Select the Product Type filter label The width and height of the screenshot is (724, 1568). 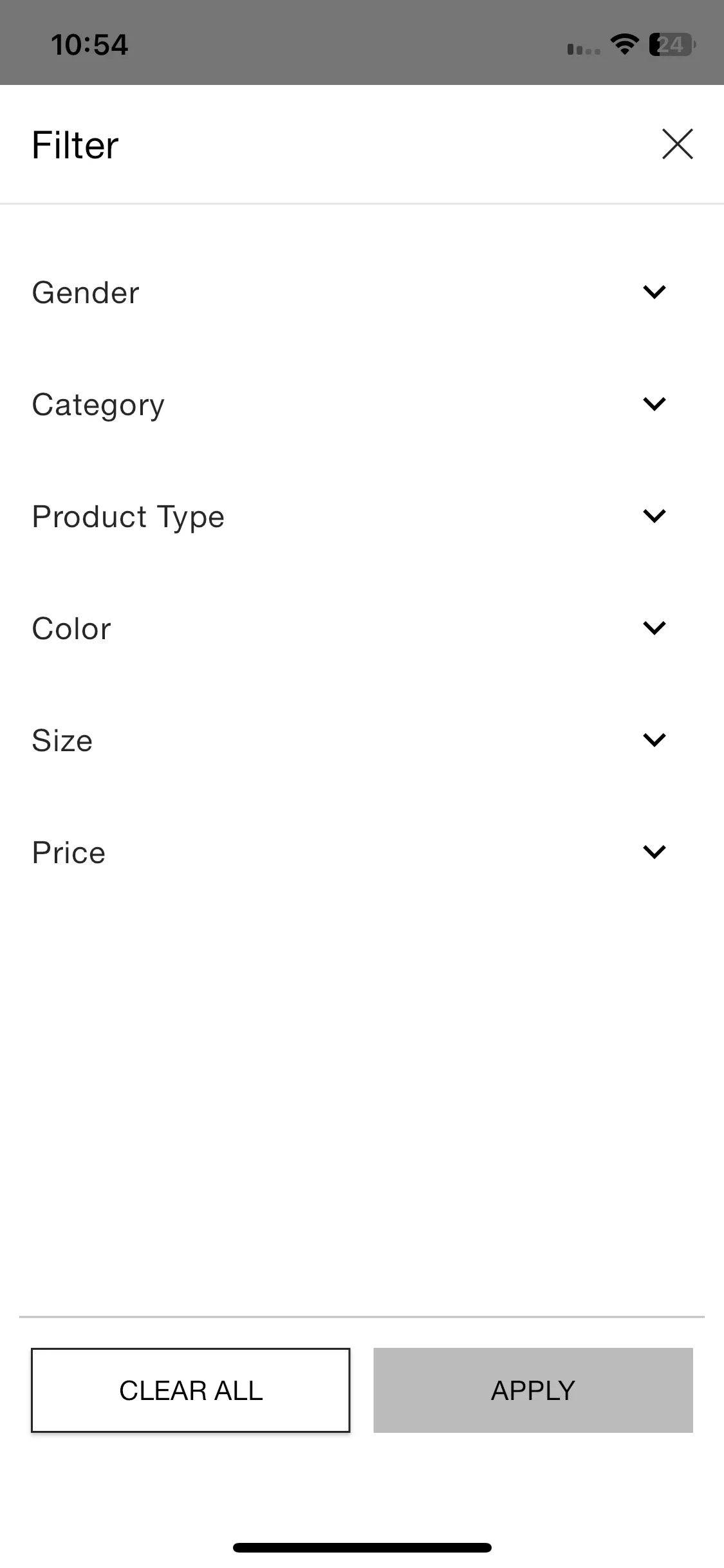coord(128,518)
